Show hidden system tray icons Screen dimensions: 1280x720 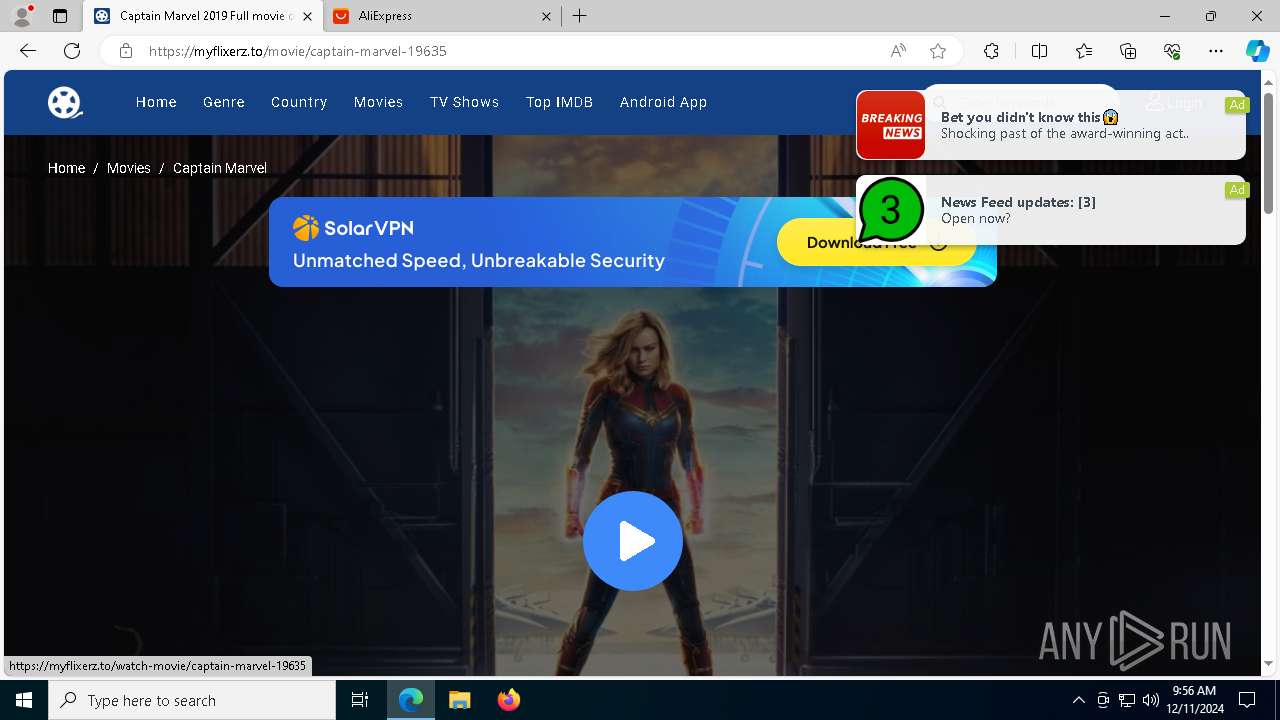[x=1078, y=700]
